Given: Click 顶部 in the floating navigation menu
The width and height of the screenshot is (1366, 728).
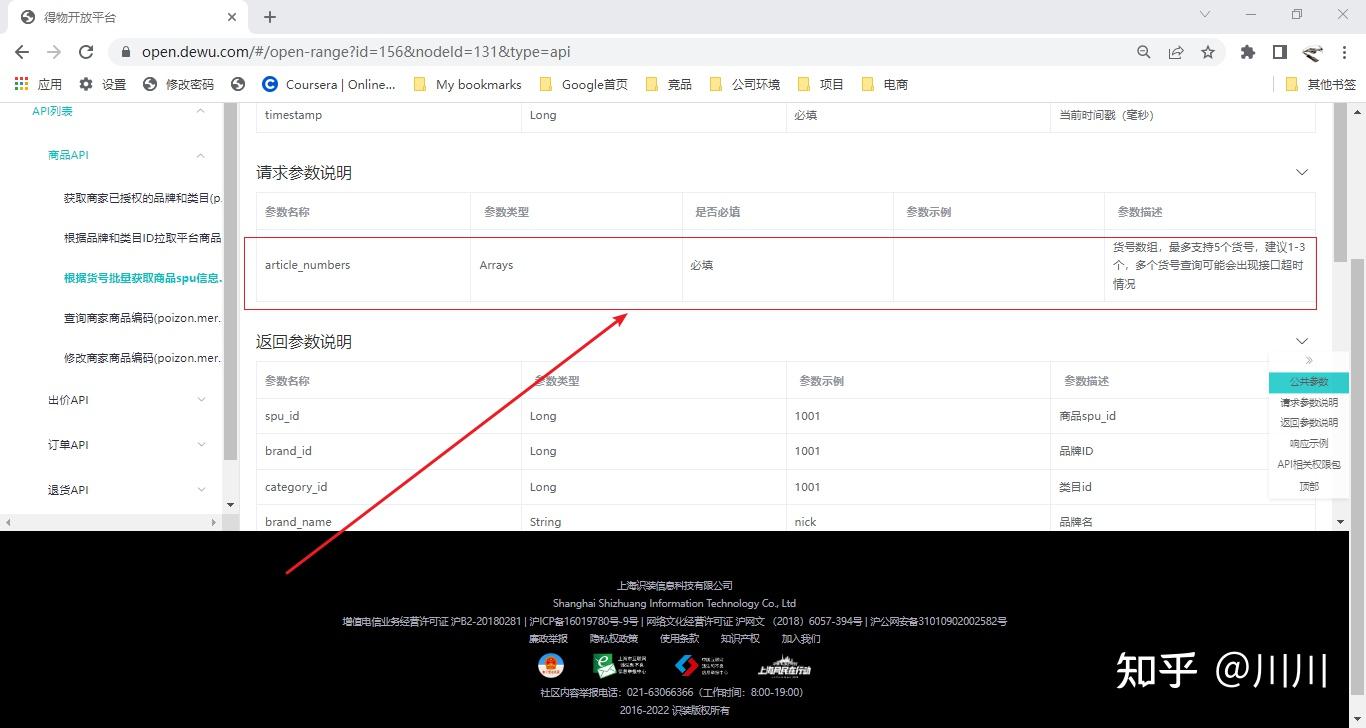Looking at the screenshot, I should [x=1308, y=486].
